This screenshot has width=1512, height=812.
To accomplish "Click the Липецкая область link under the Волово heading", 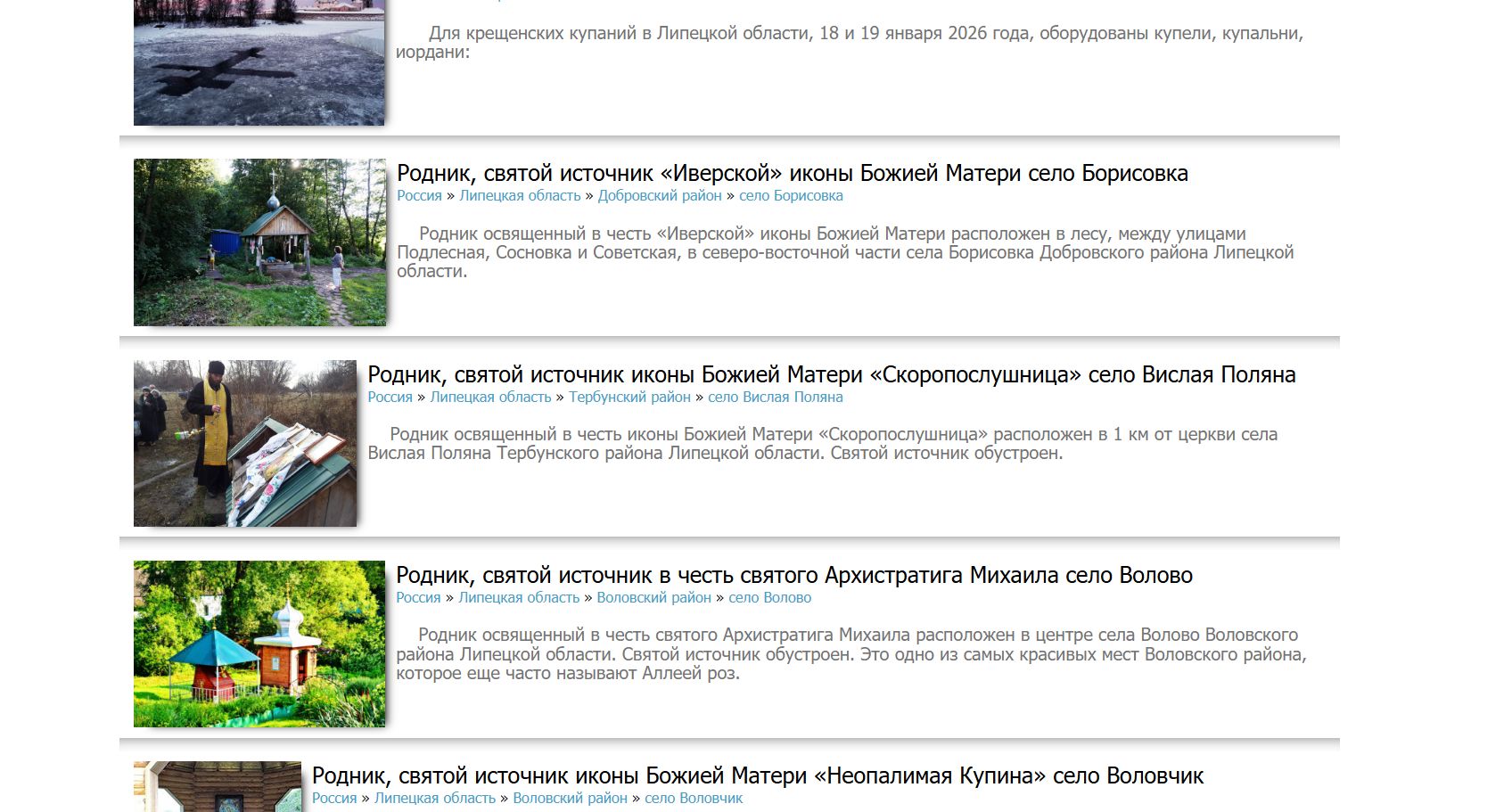I will [x=518, y=597].
